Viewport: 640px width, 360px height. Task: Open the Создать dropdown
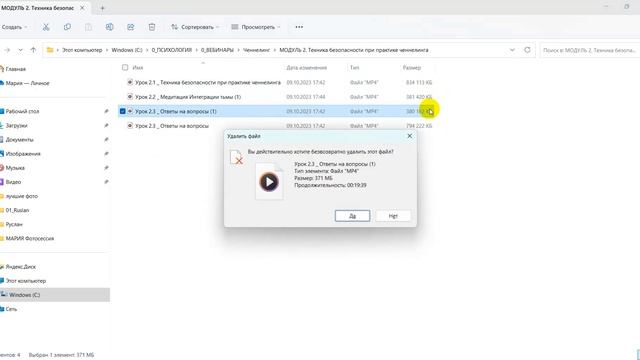14,27
